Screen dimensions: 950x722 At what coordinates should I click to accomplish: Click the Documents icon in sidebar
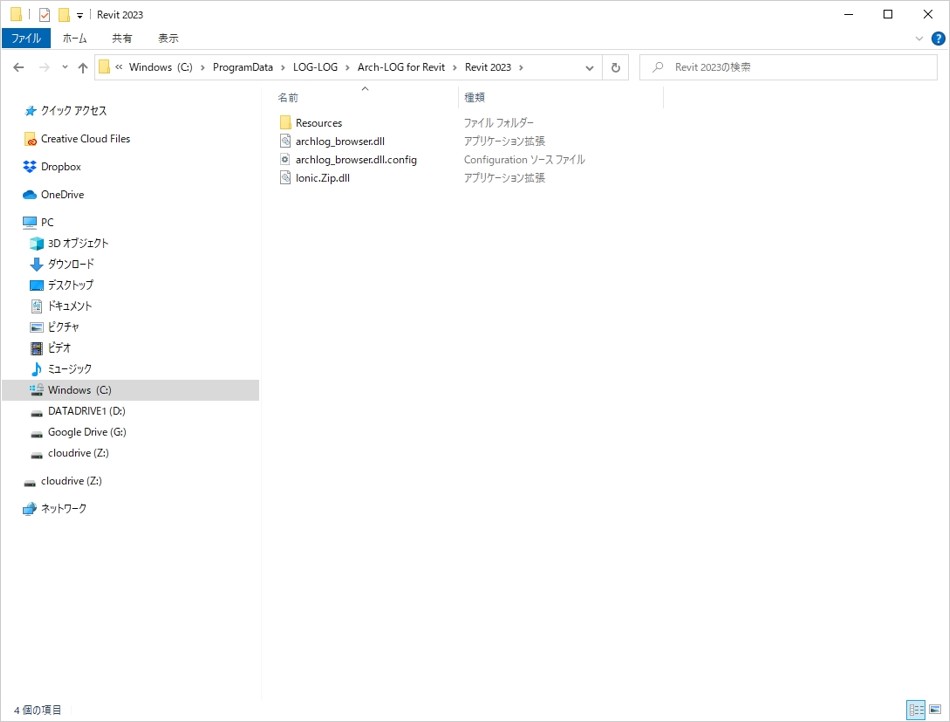tap(36, 306)
